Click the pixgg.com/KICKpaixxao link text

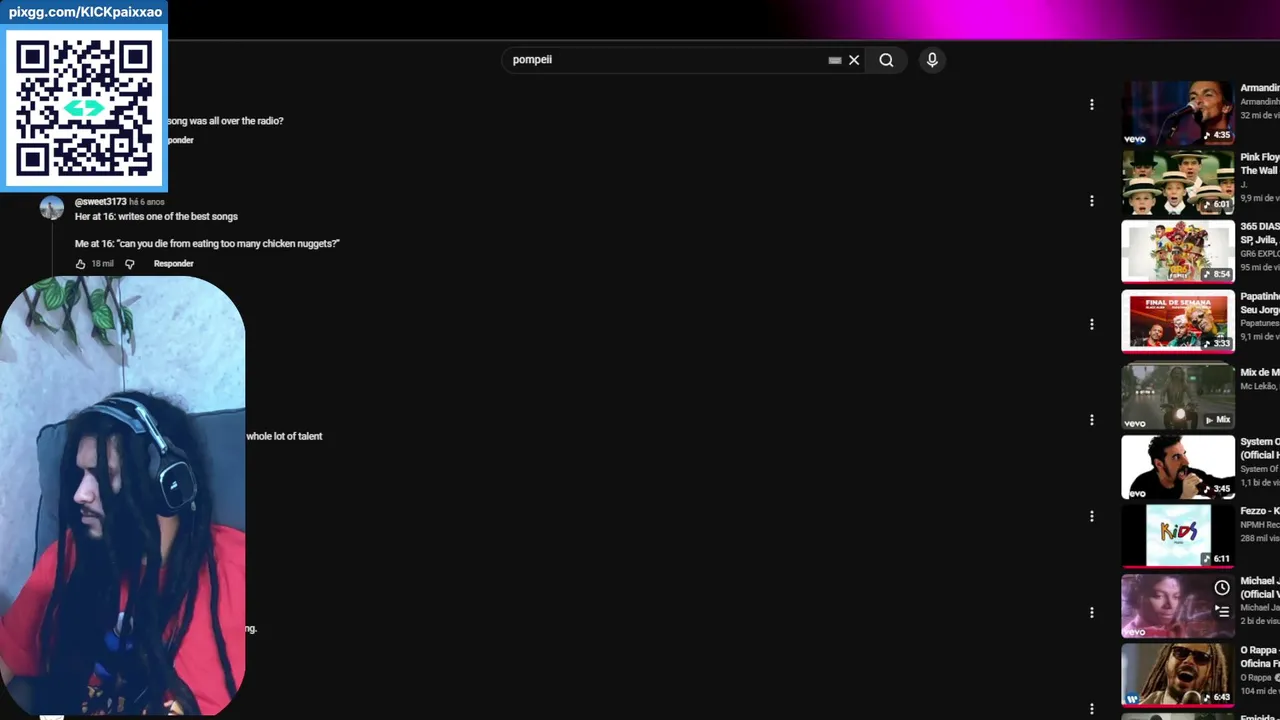[x=85, y=12]
